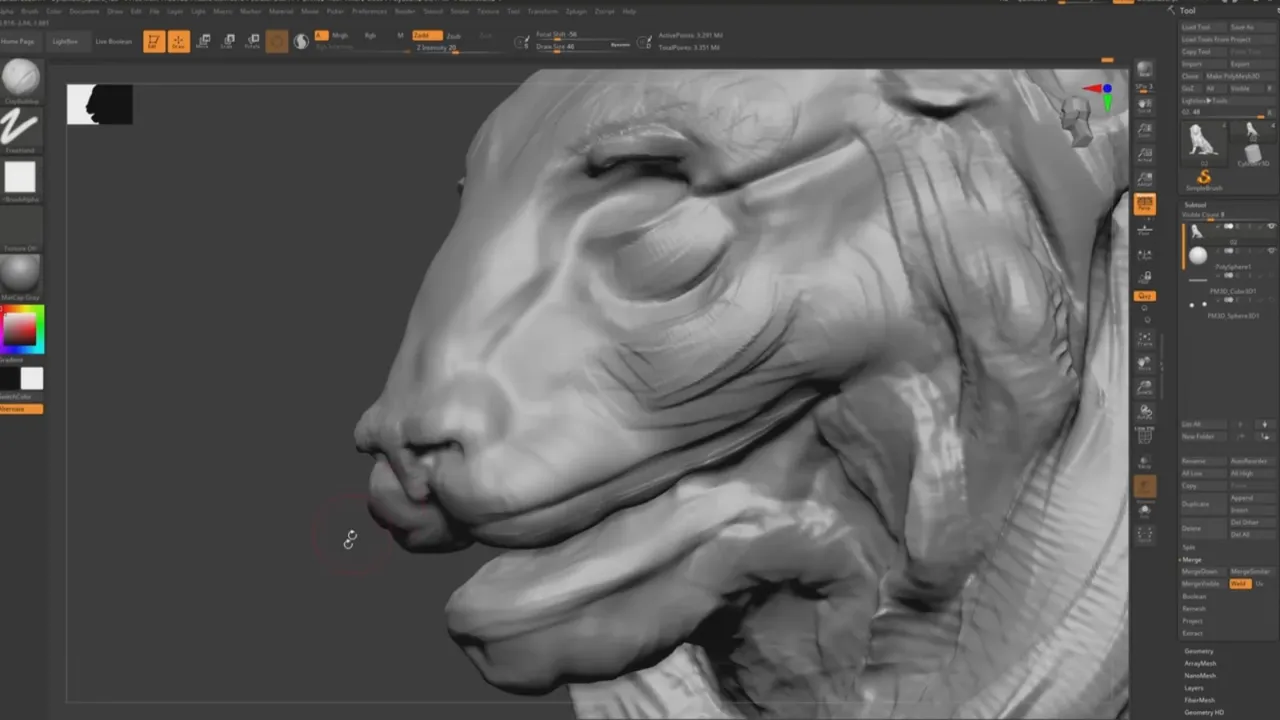Collapse the Merge section
The image size is (1280, 720).
(1192, 560)
